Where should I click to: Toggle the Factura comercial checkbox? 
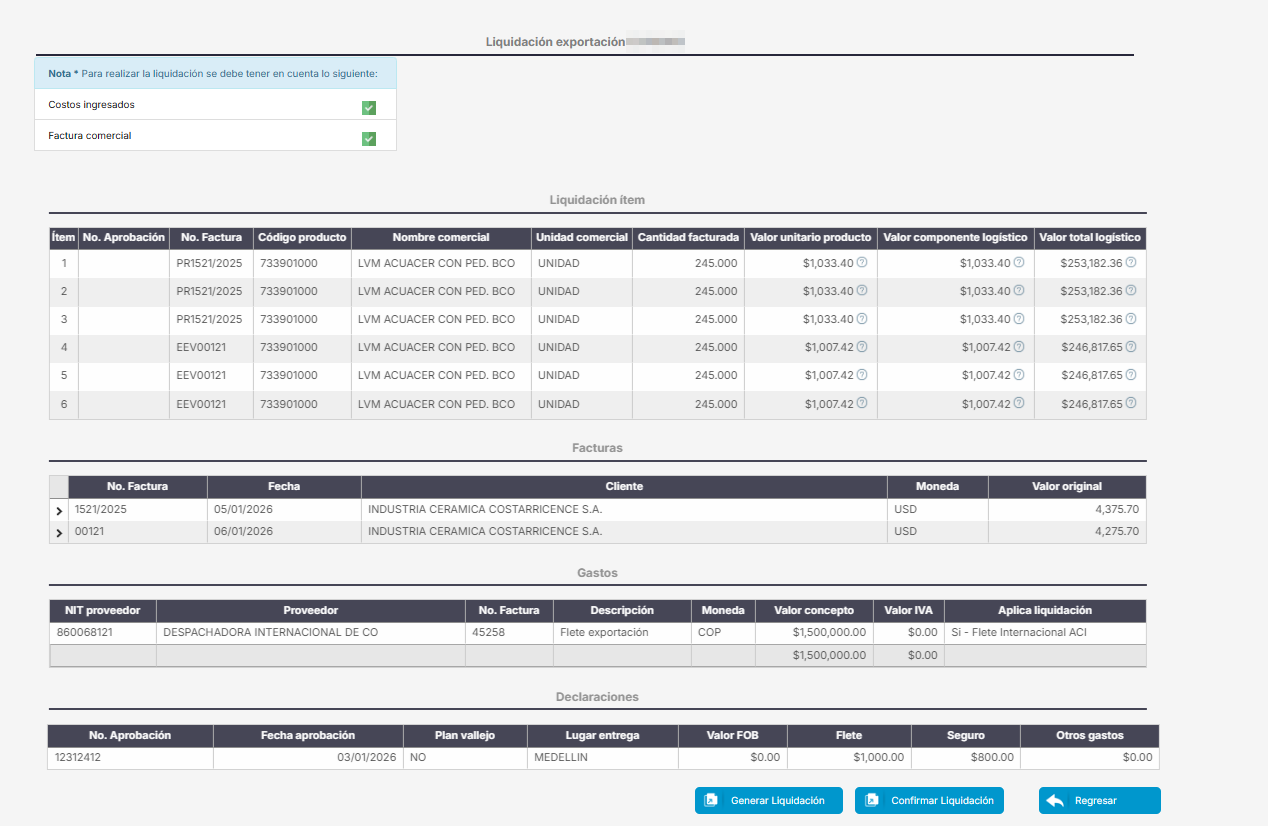tap(369, 138)
